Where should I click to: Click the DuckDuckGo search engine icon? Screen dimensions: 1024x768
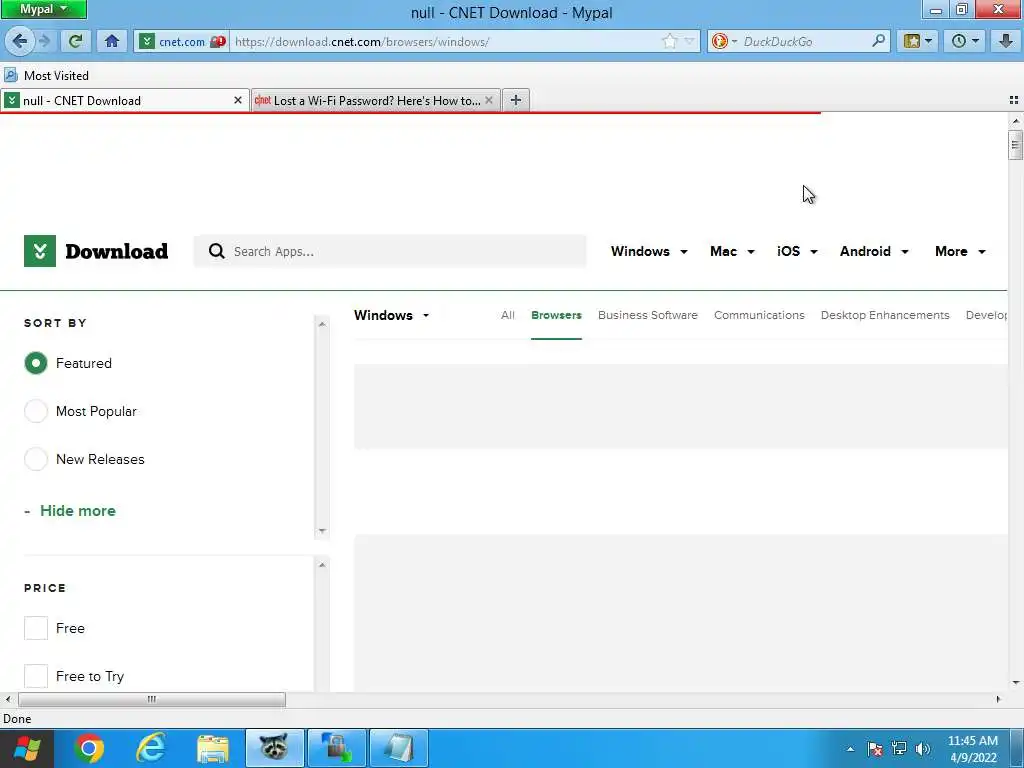(720, 42)
